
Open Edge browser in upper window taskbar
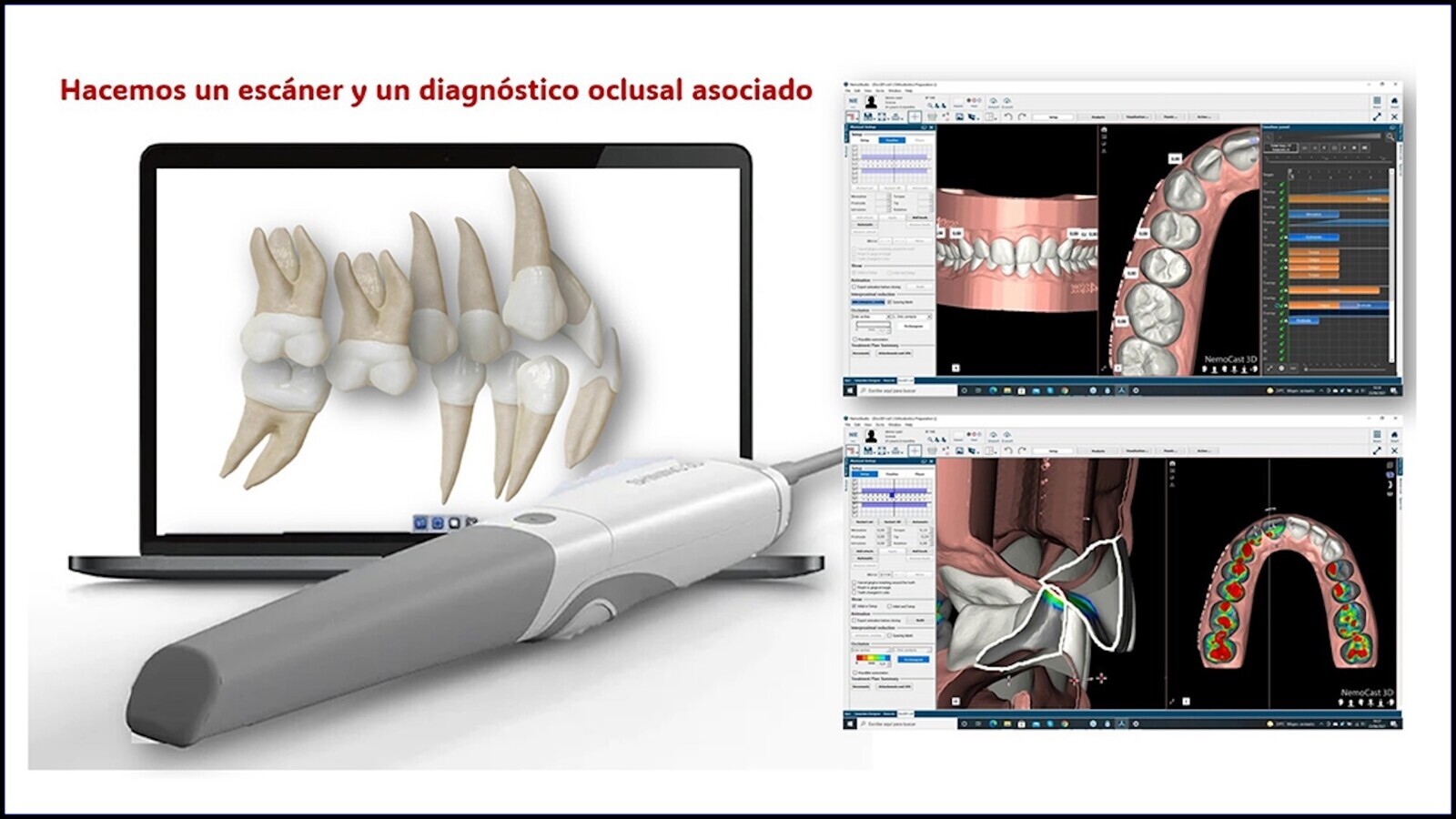[993, 390]
